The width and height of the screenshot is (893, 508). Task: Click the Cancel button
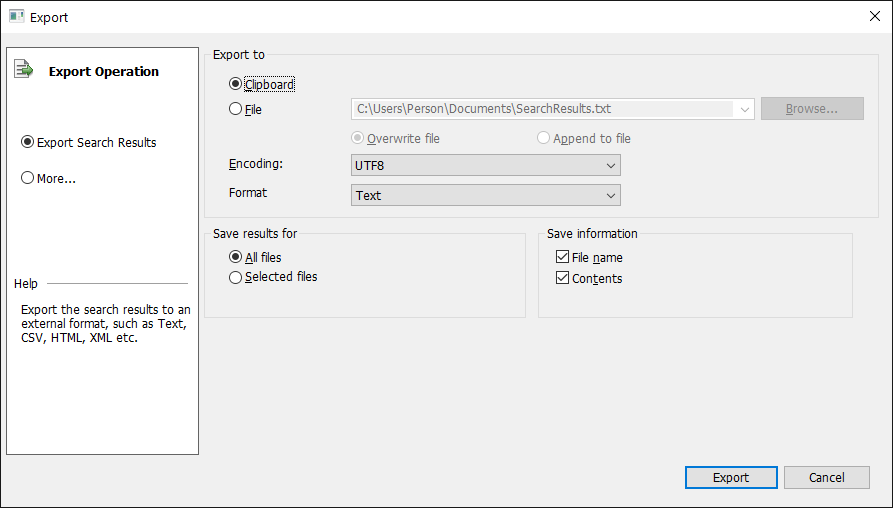pos(826,477)
